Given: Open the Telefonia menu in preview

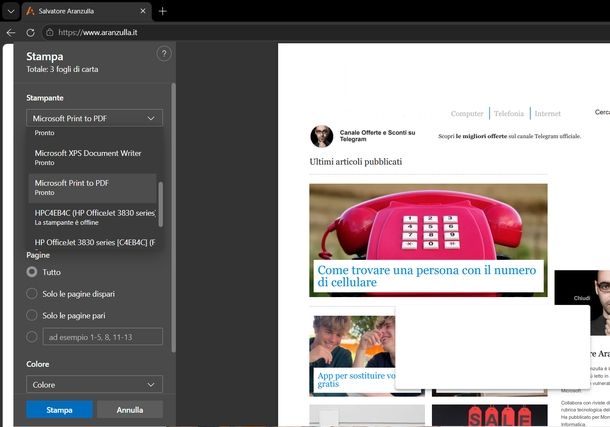Looking at the screenshot, I should (509, 114).
